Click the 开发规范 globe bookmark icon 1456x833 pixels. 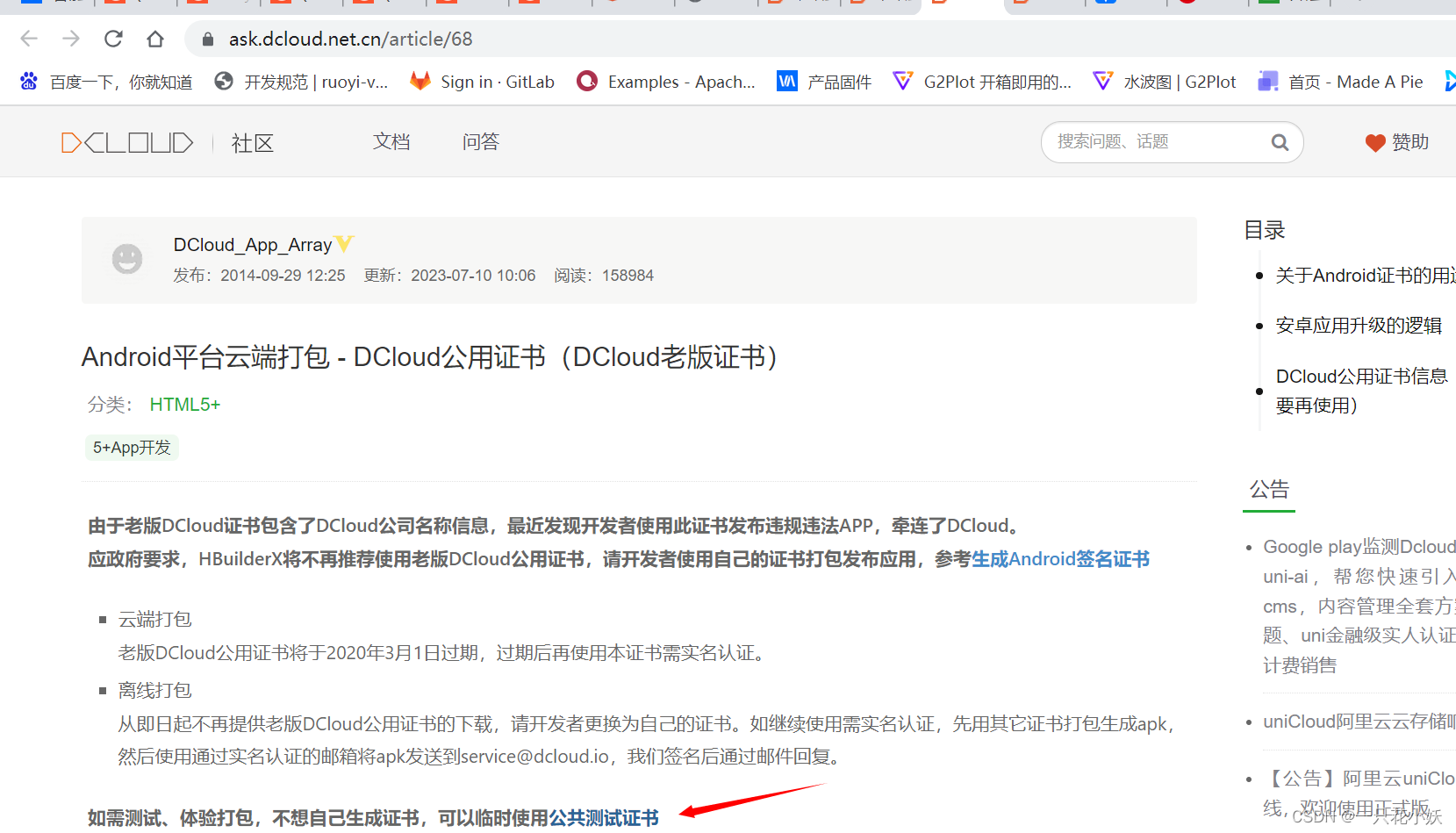224,82
